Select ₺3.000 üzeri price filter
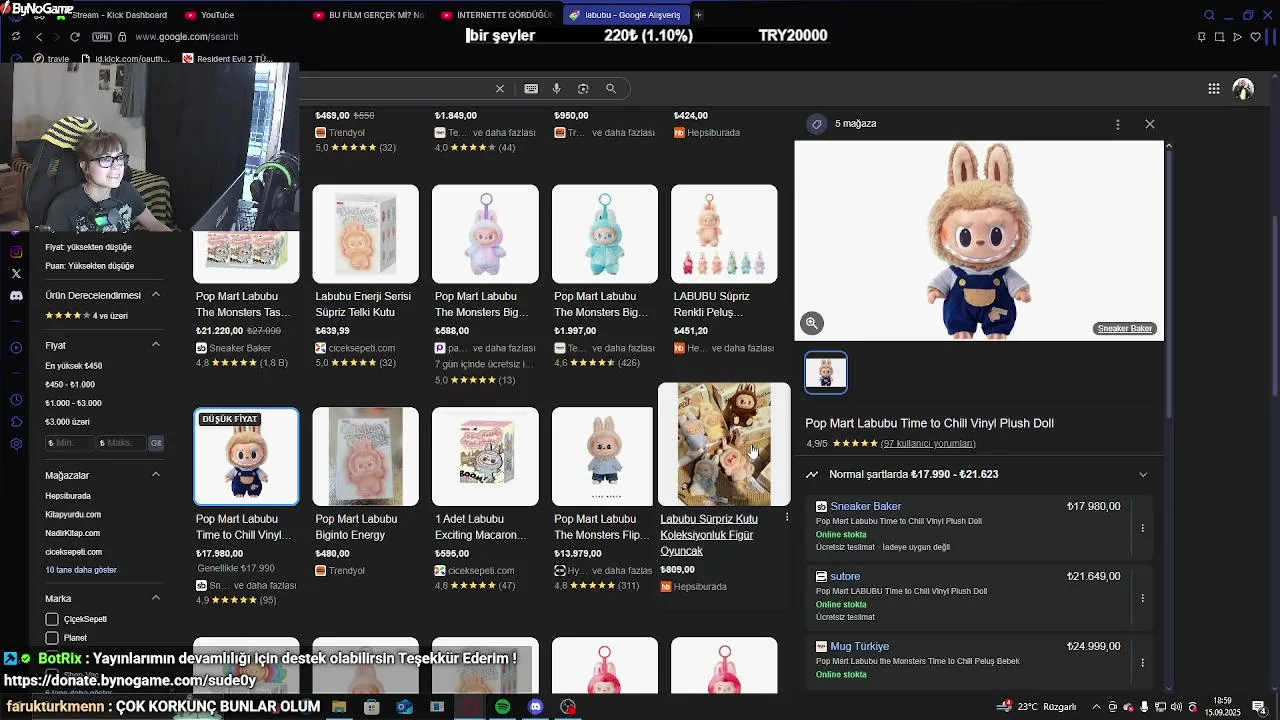This screenshot has width=1280, height=720. [67, 422]
